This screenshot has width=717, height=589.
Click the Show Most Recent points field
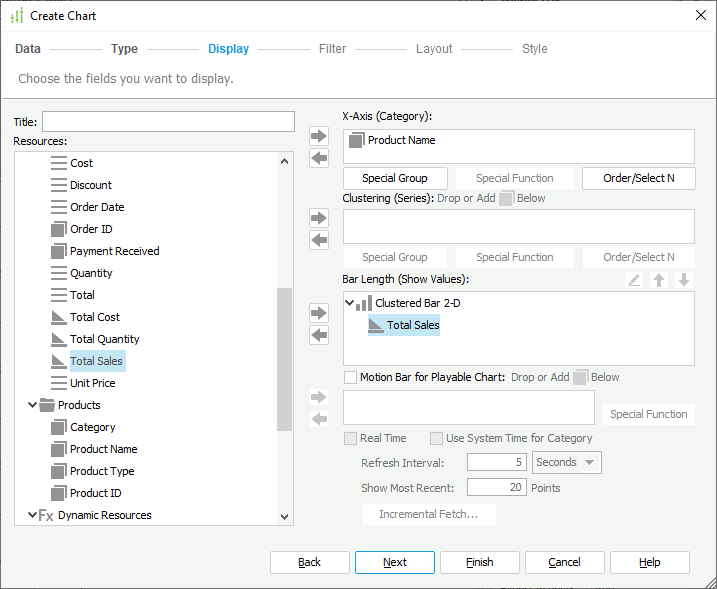point(497,487)
